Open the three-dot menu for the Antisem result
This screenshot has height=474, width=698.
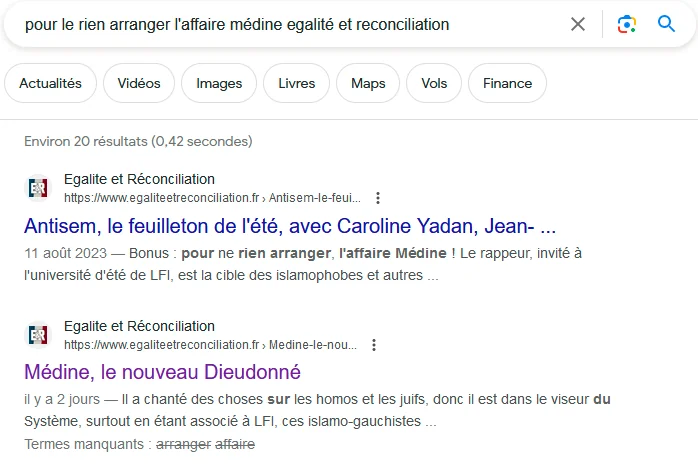(377, 198)
